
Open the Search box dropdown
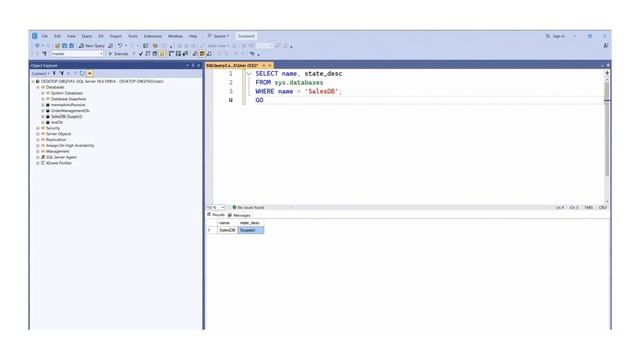click(x=219, y=36)
